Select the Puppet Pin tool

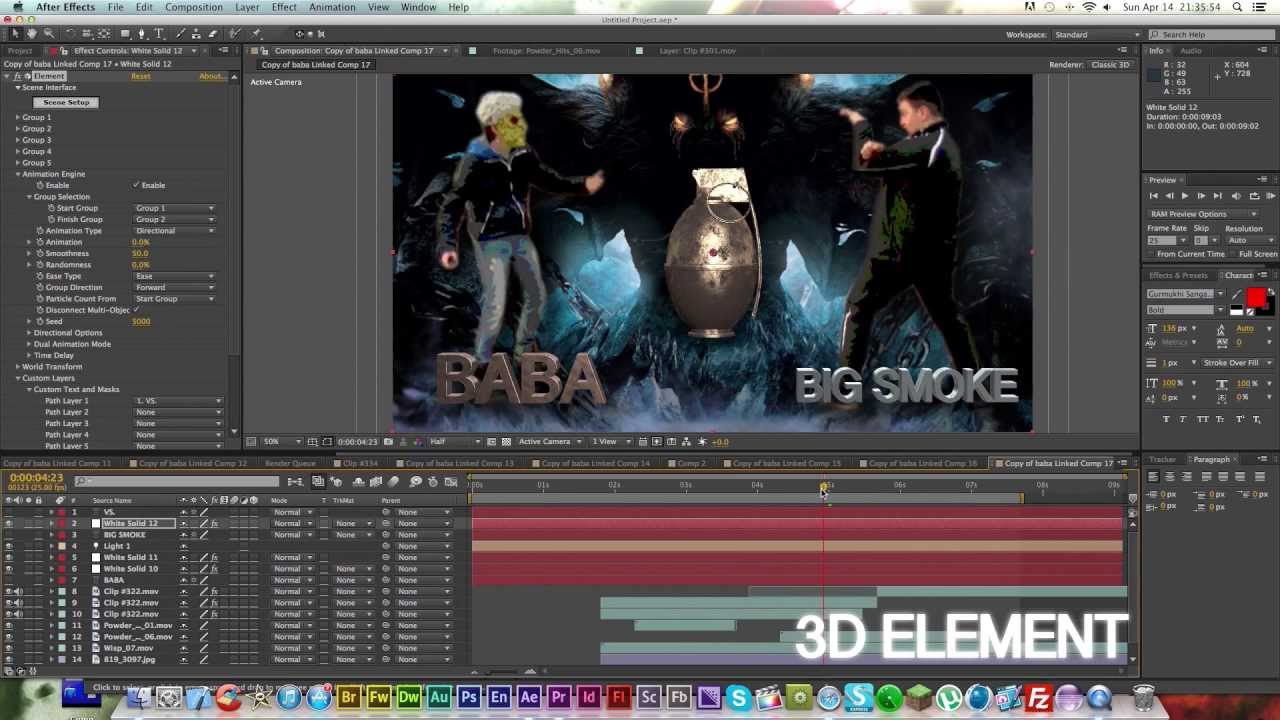(x=256, y=34)
